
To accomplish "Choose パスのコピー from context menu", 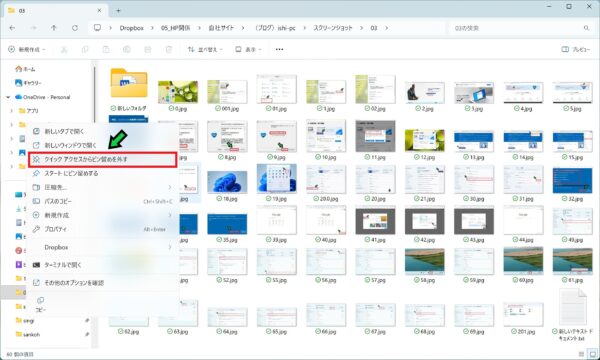I will pyautogui.click(x=103, y=201).
